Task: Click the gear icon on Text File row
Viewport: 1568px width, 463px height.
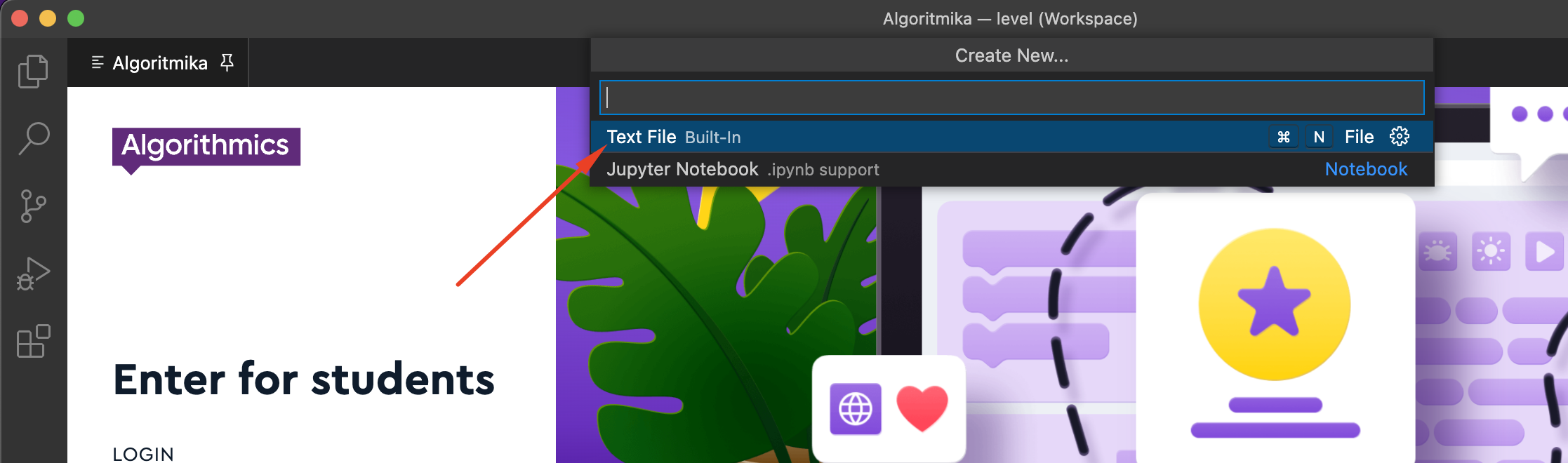Action: (x=1399, y=137)
